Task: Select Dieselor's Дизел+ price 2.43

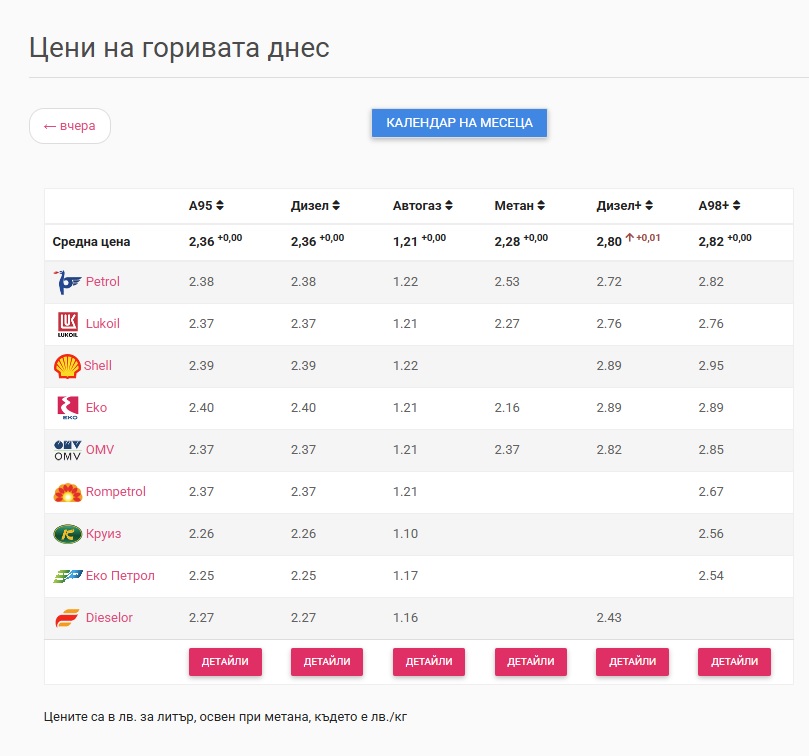Action: 609,618
